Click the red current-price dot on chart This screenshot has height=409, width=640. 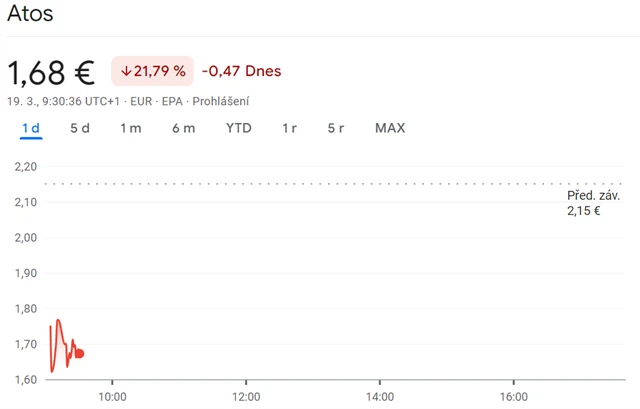coord(79,353)
